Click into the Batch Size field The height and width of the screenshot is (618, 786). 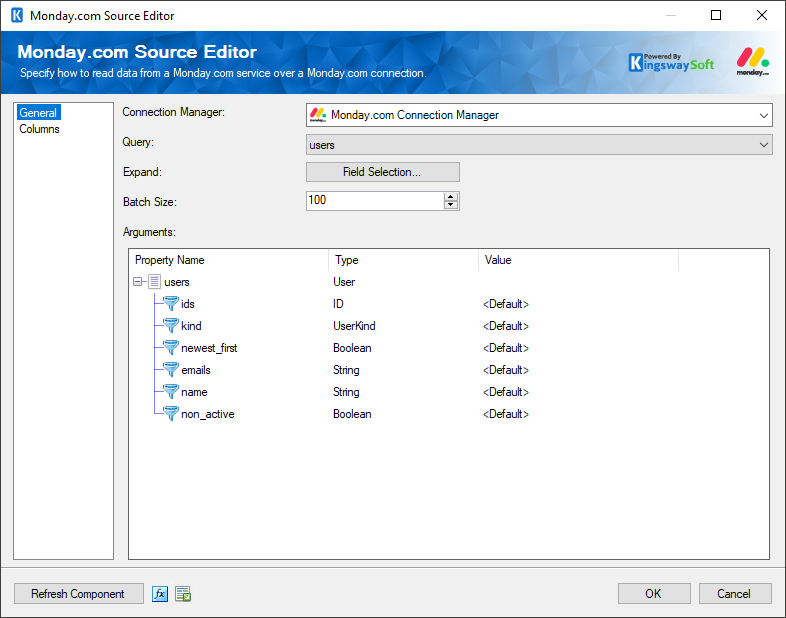click(x=374, y=200)
